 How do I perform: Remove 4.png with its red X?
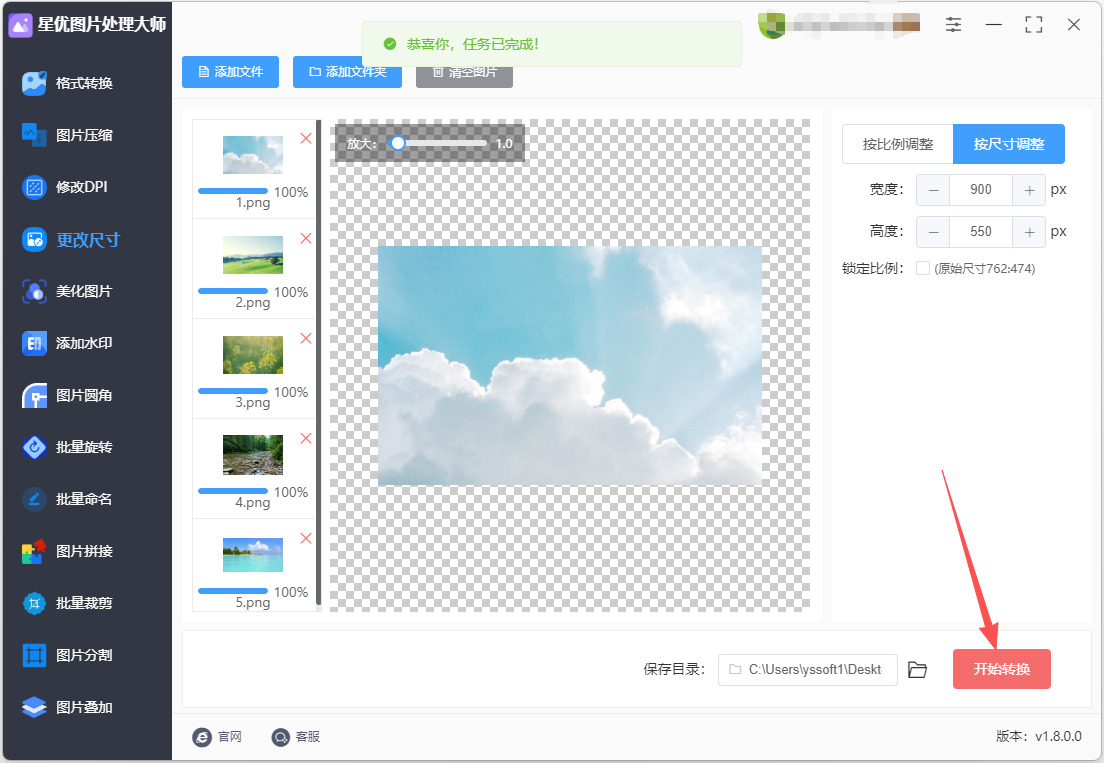[x=306, y=439]
